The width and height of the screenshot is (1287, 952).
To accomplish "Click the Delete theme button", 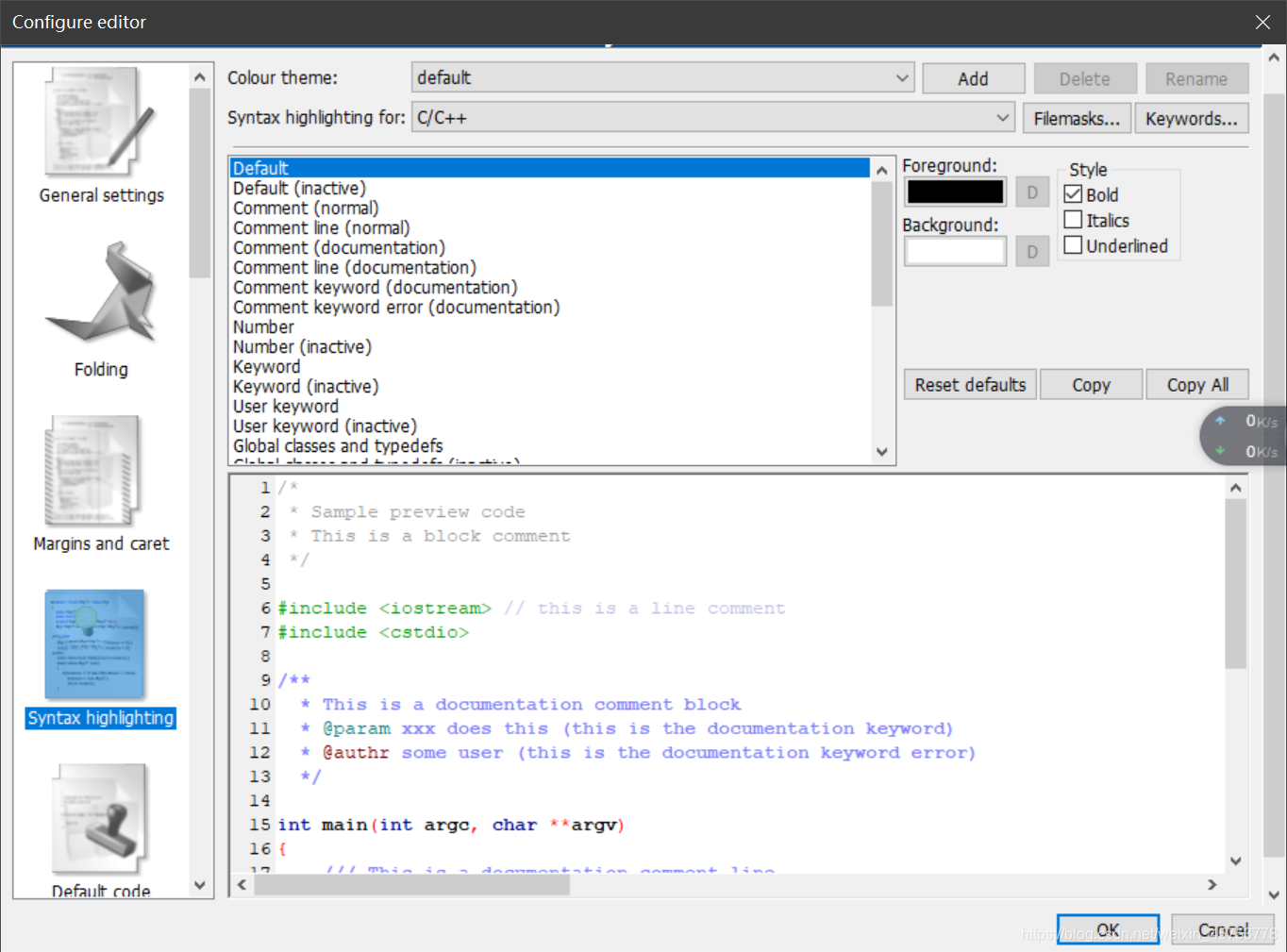I will click(x=1084, y=78).
